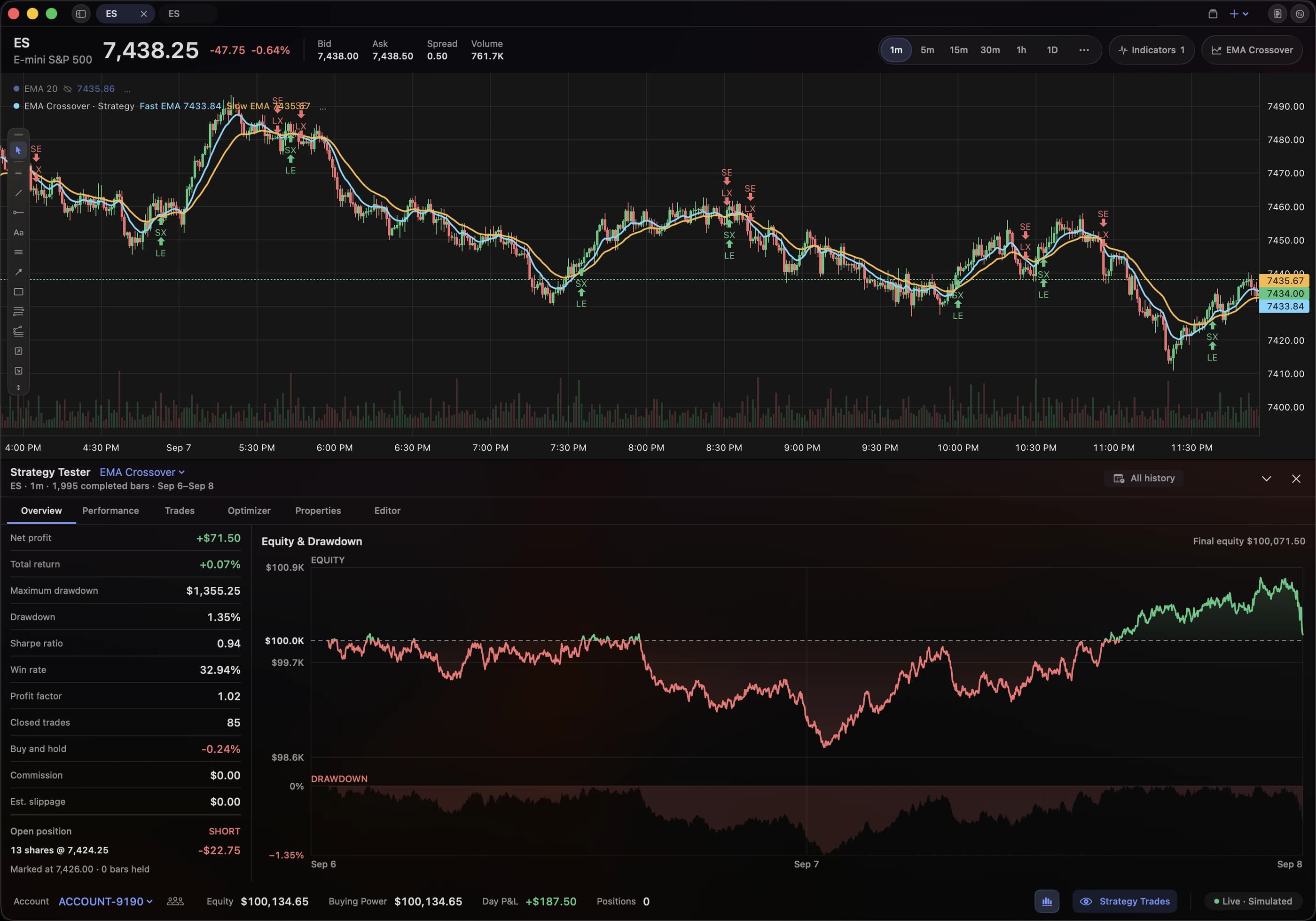Click the multi-user icon next to the account name
This screenshot has width=1316, height=921.
(175, 902)
